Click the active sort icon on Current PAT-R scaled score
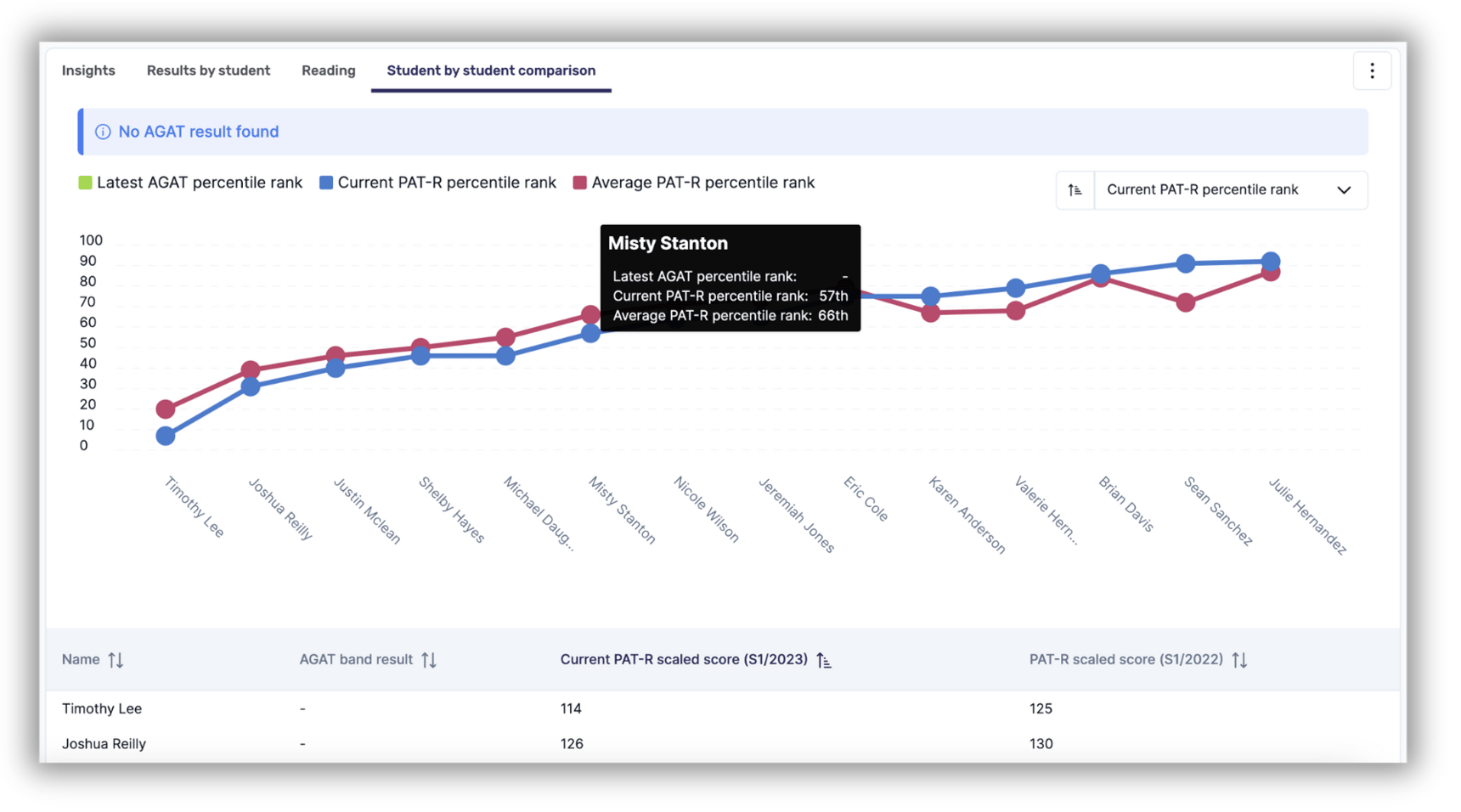 [x=822, y=659]
